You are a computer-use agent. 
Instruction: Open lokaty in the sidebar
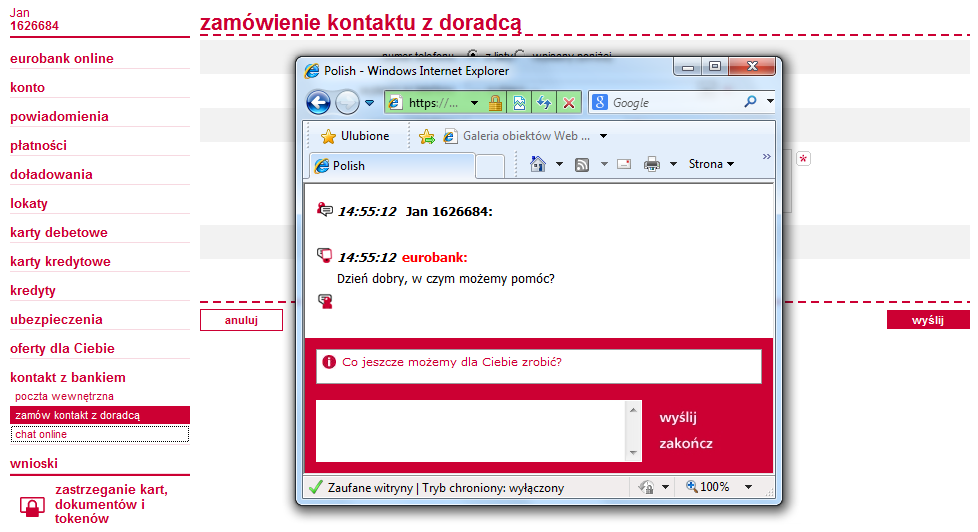29,203
